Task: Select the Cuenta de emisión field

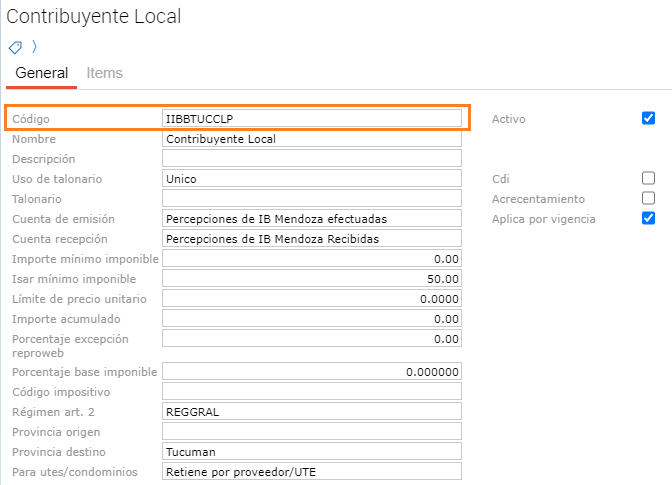Action: click(x=312, y=218)
